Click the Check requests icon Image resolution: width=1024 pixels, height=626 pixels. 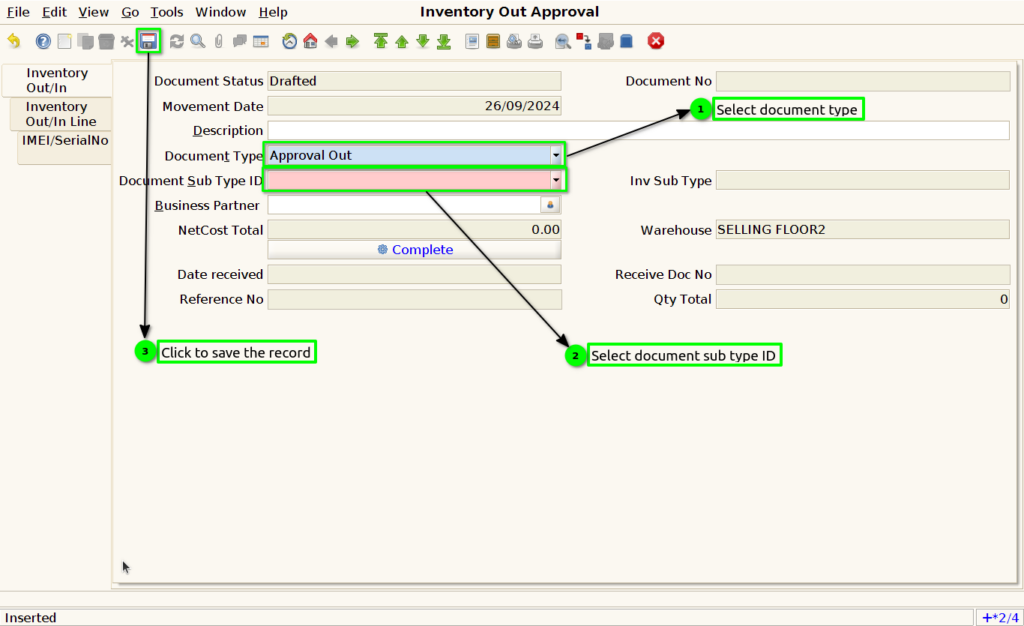605,41
